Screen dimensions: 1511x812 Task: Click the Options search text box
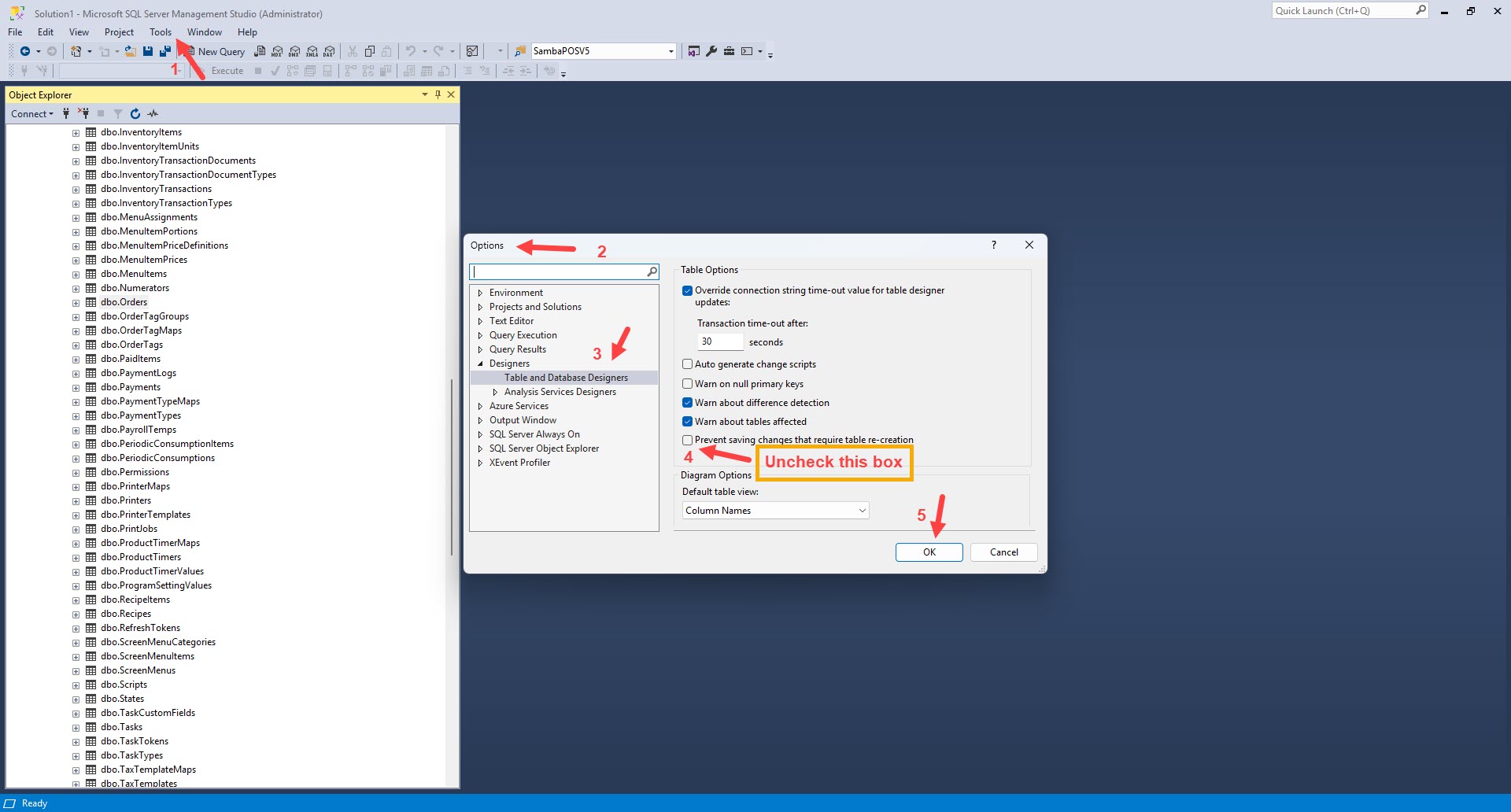558,271
